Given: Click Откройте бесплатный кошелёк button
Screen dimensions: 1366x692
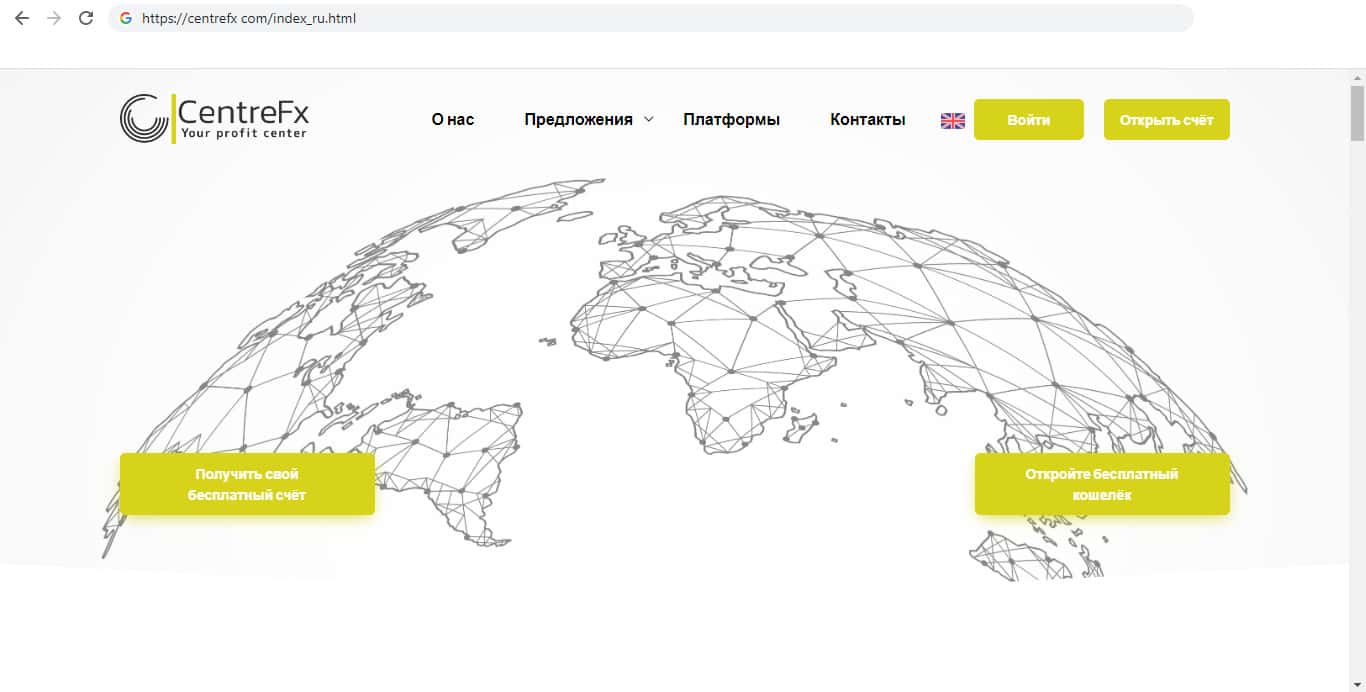Looking at the screenshot, I should pyautogui.click(x=1102, y=484).
